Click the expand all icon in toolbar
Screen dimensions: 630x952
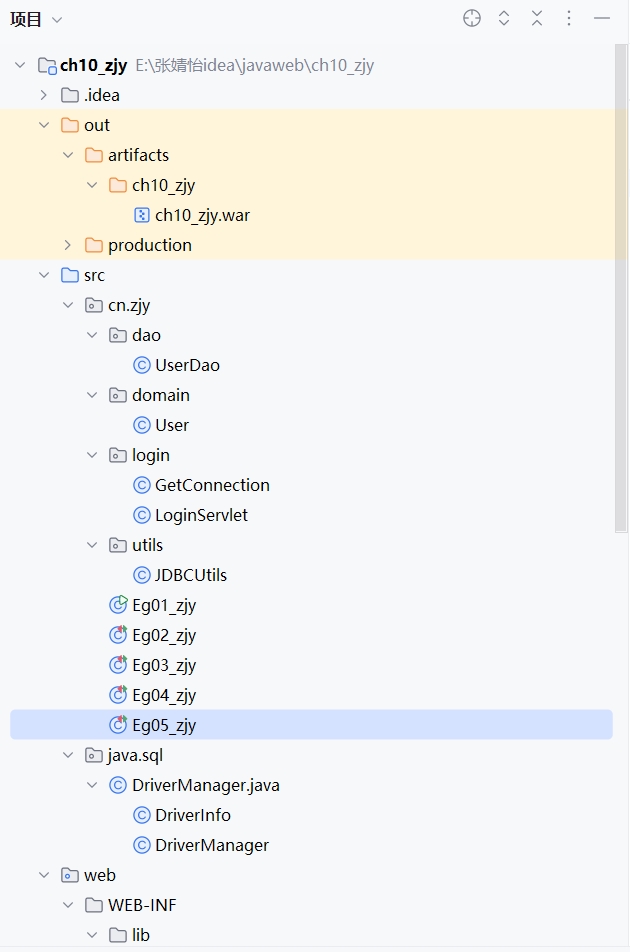pos(504,18)
